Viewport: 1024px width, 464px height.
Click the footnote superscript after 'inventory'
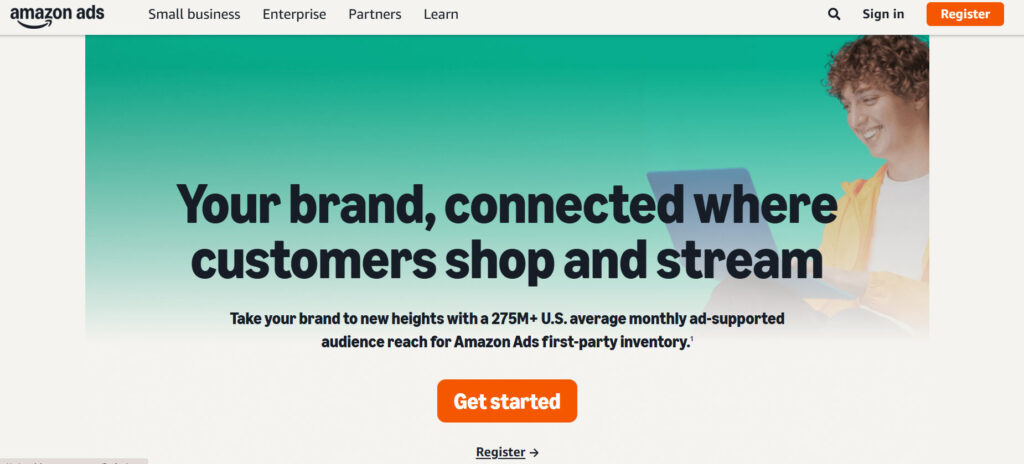[692, 339]
